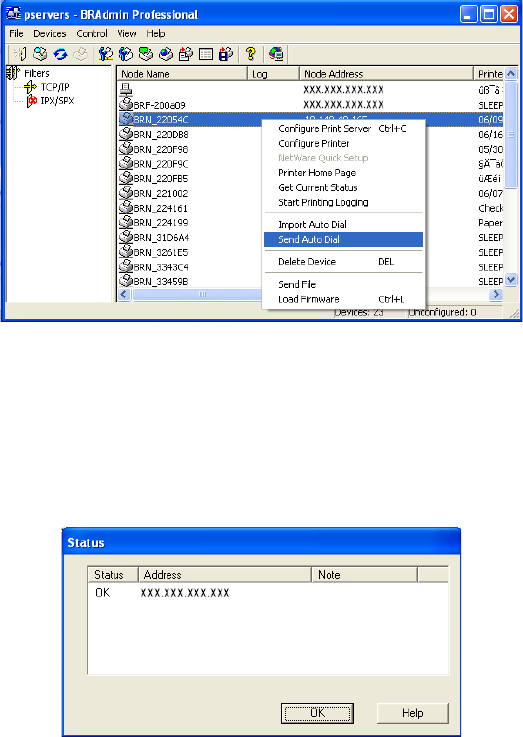Image resolution: width=523 pixels, height=737 pixels.
Task: Click the vertical scrollbar thumb
Action: coord(511,134)
